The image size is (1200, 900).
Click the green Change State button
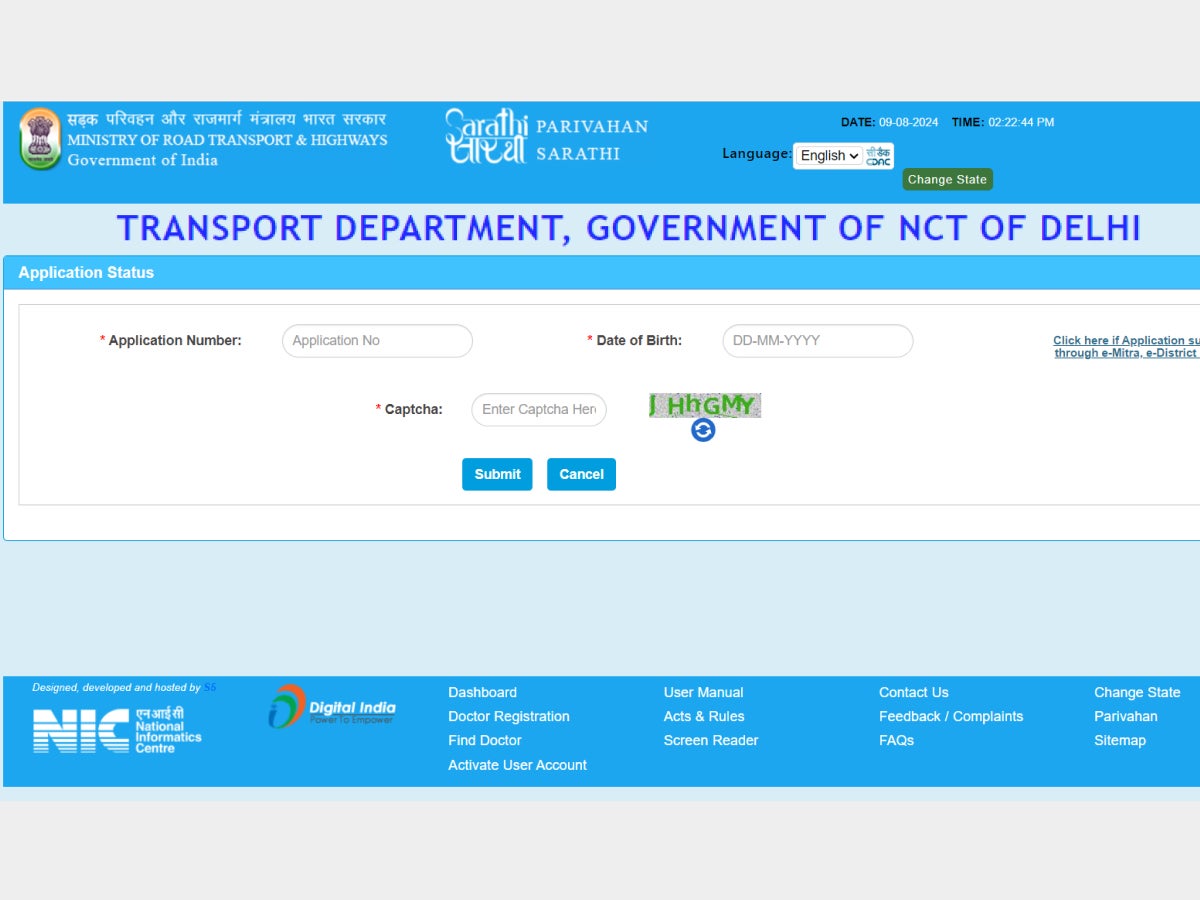(x=947, y=179)
